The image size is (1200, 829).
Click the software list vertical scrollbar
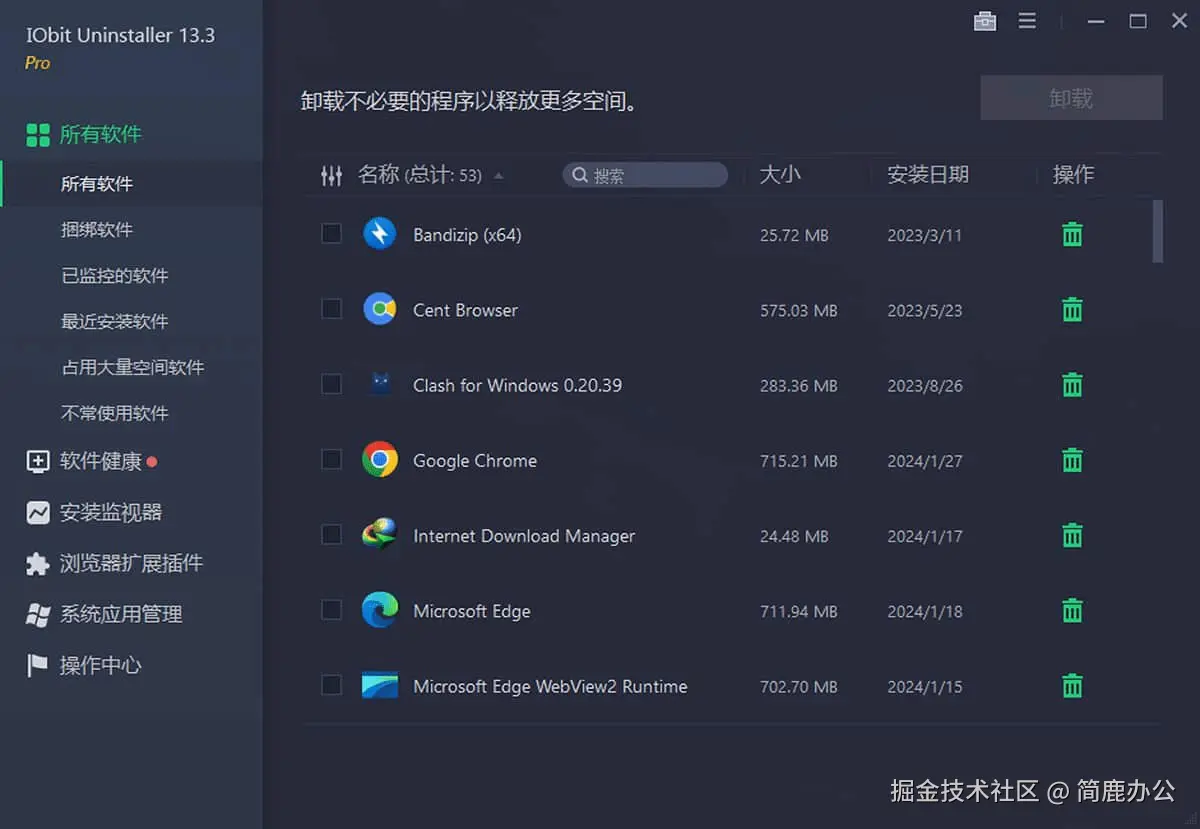coord(1158,232)
